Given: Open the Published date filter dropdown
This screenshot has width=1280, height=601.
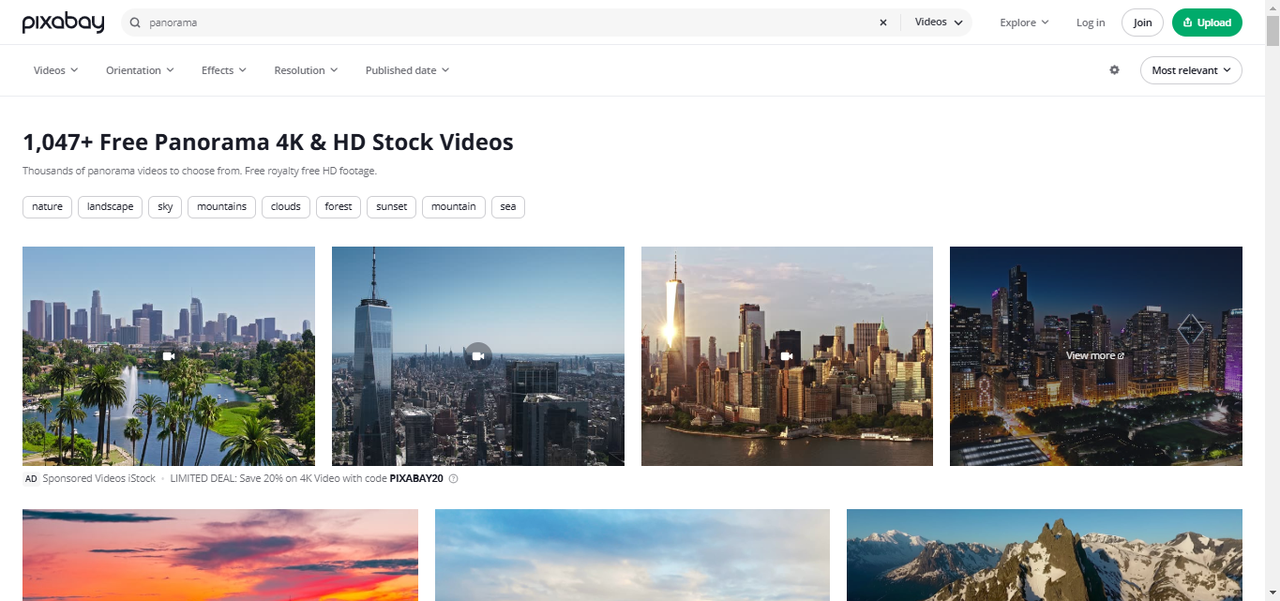Looking at the screenshot, I should point(407,70).
